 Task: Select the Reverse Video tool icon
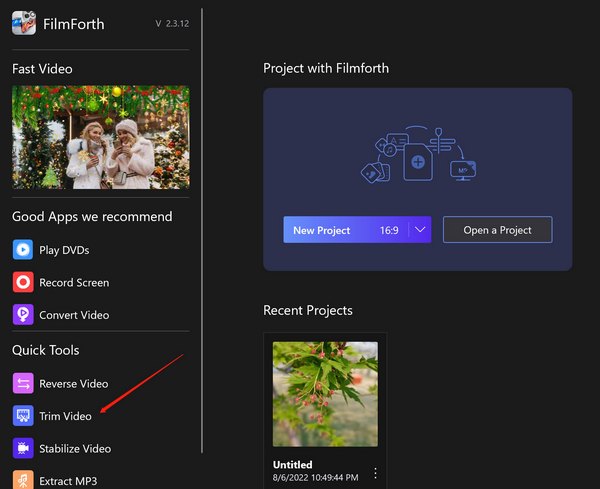23,383
